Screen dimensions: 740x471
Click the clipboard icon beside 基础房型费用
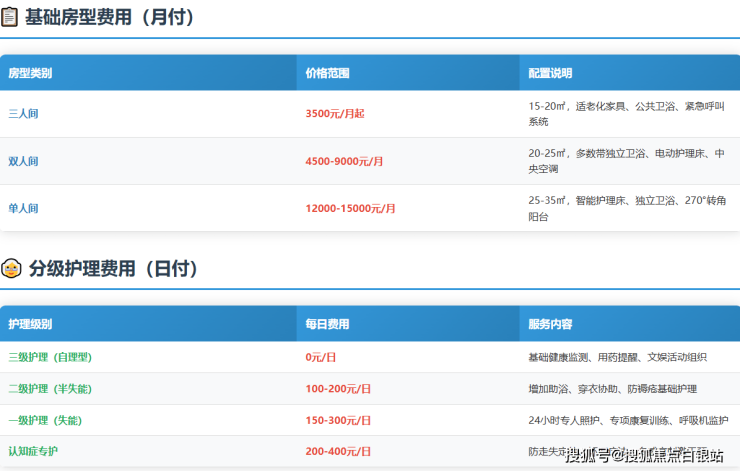pos(9,17)
